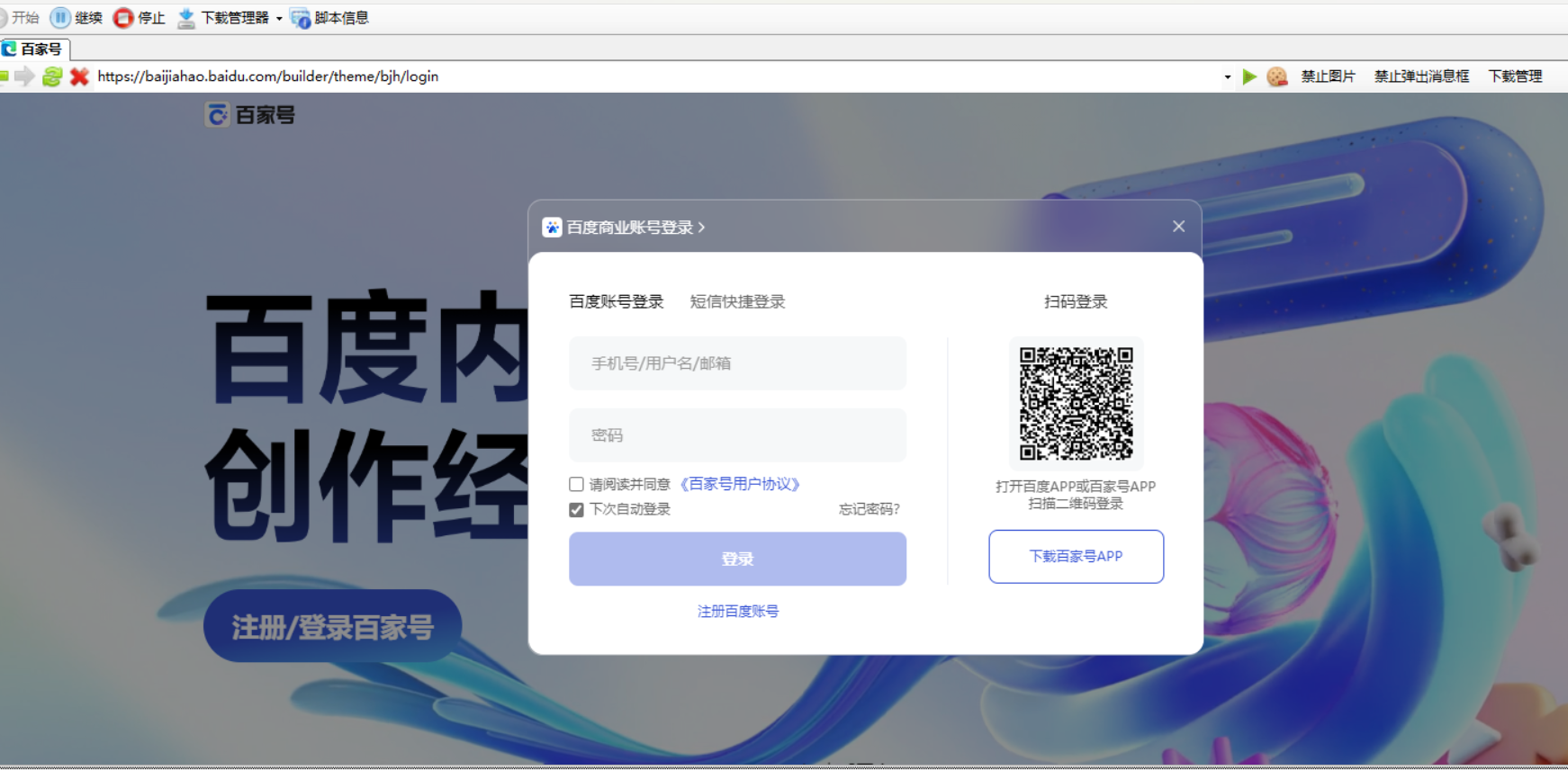1568x770 pixels.
Task: Click the QR code image
Action: click(x=1076, y=403)
